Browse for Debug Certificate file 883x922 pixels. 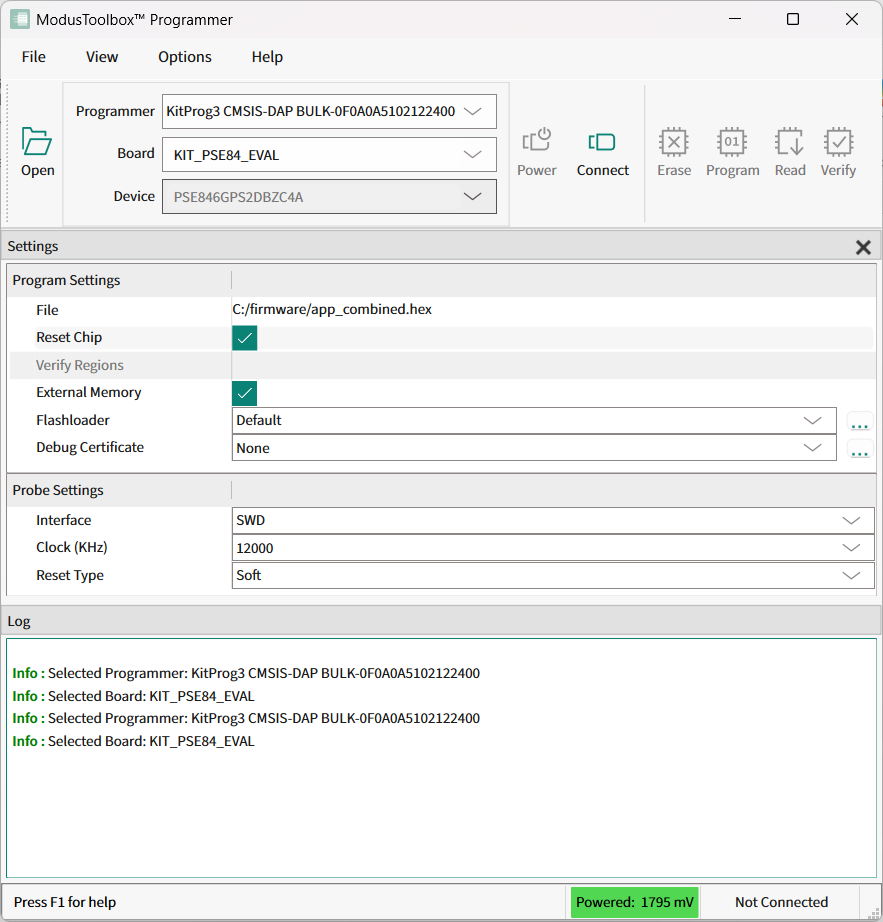(859, 449)
